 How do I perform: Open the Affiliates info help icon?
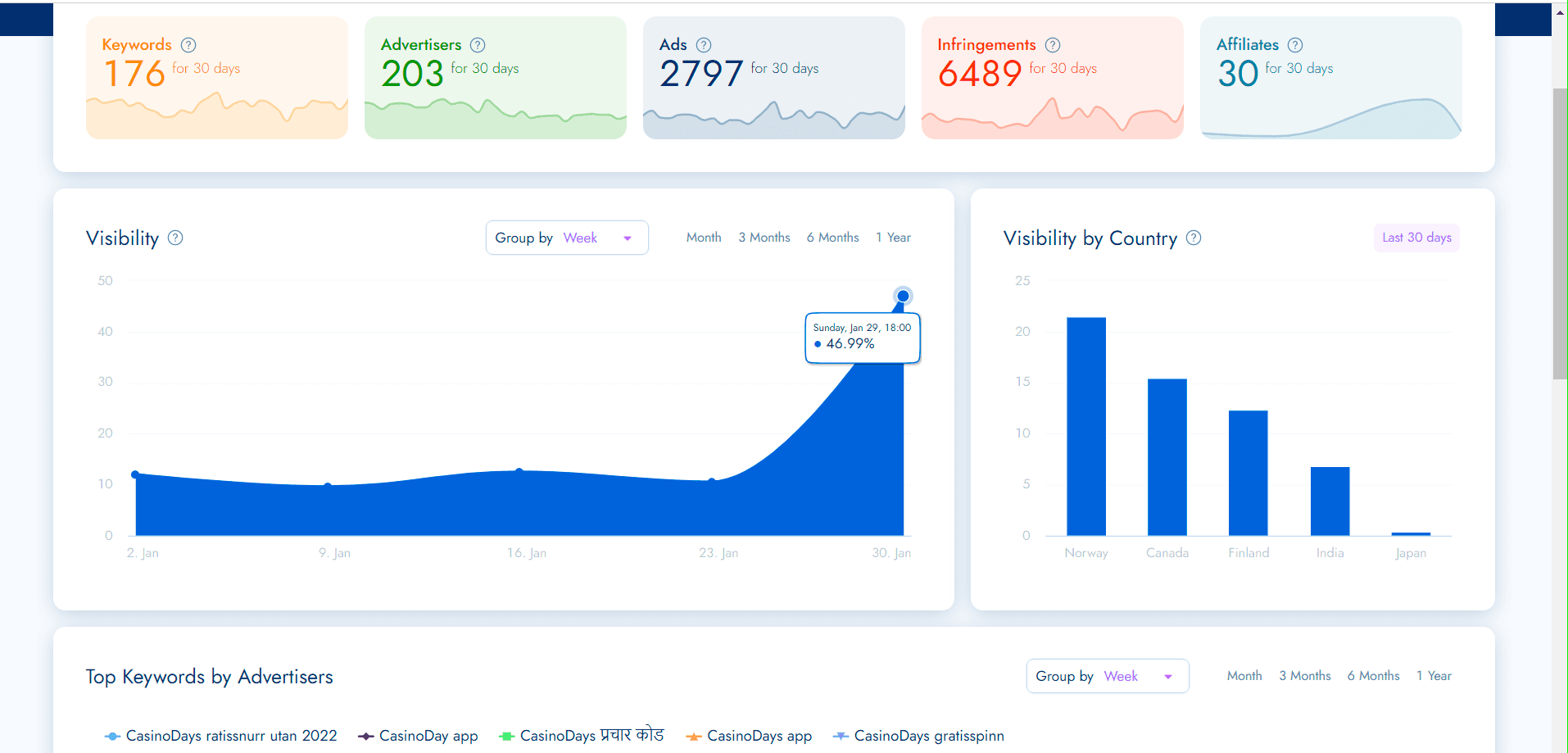click(x=1295, y=45)
